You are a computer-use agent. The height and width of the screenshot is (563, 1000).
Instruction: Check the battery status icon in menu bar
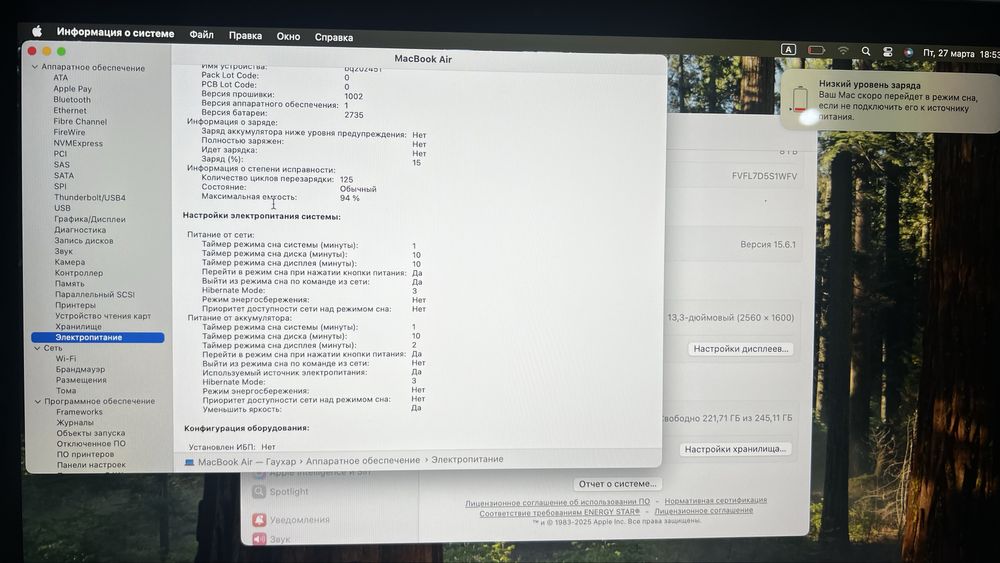click(816, 50)
